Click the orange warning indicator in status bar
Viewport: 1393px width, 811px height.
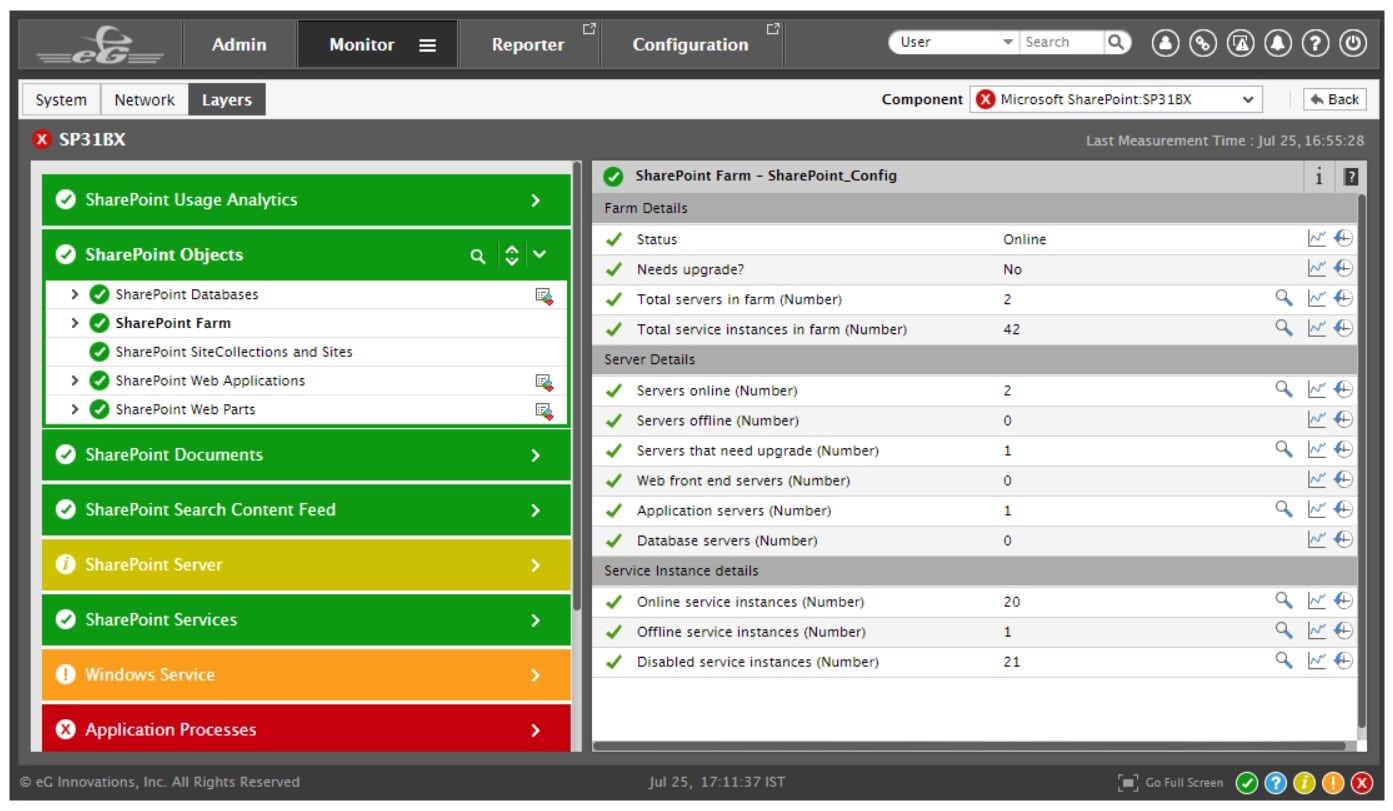[x=1331, y=782]
